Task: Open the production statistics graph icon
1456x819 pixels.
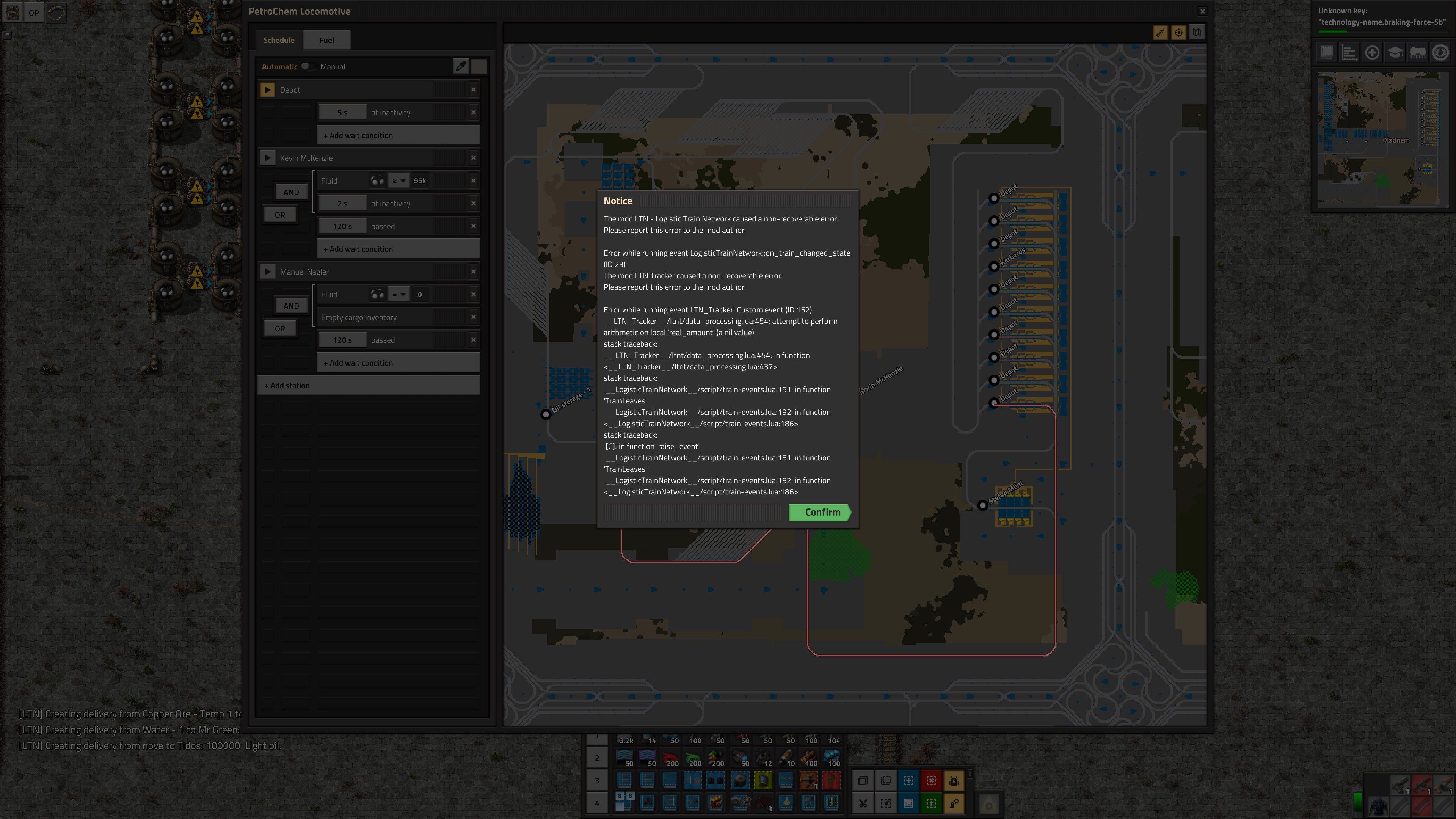Action: (x=1349, y=53)
